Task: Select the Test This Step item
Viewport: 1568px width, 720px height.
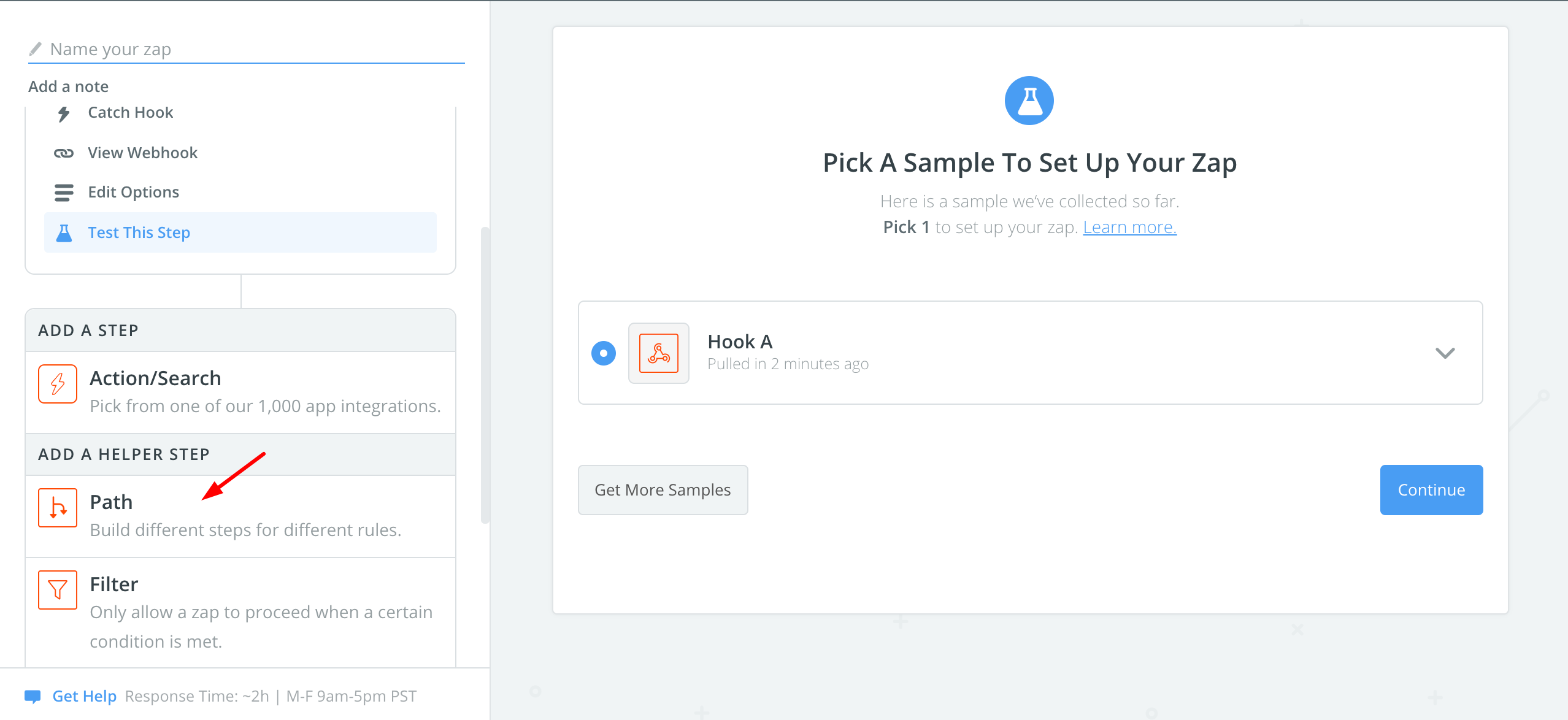Action: click(240, 232)
